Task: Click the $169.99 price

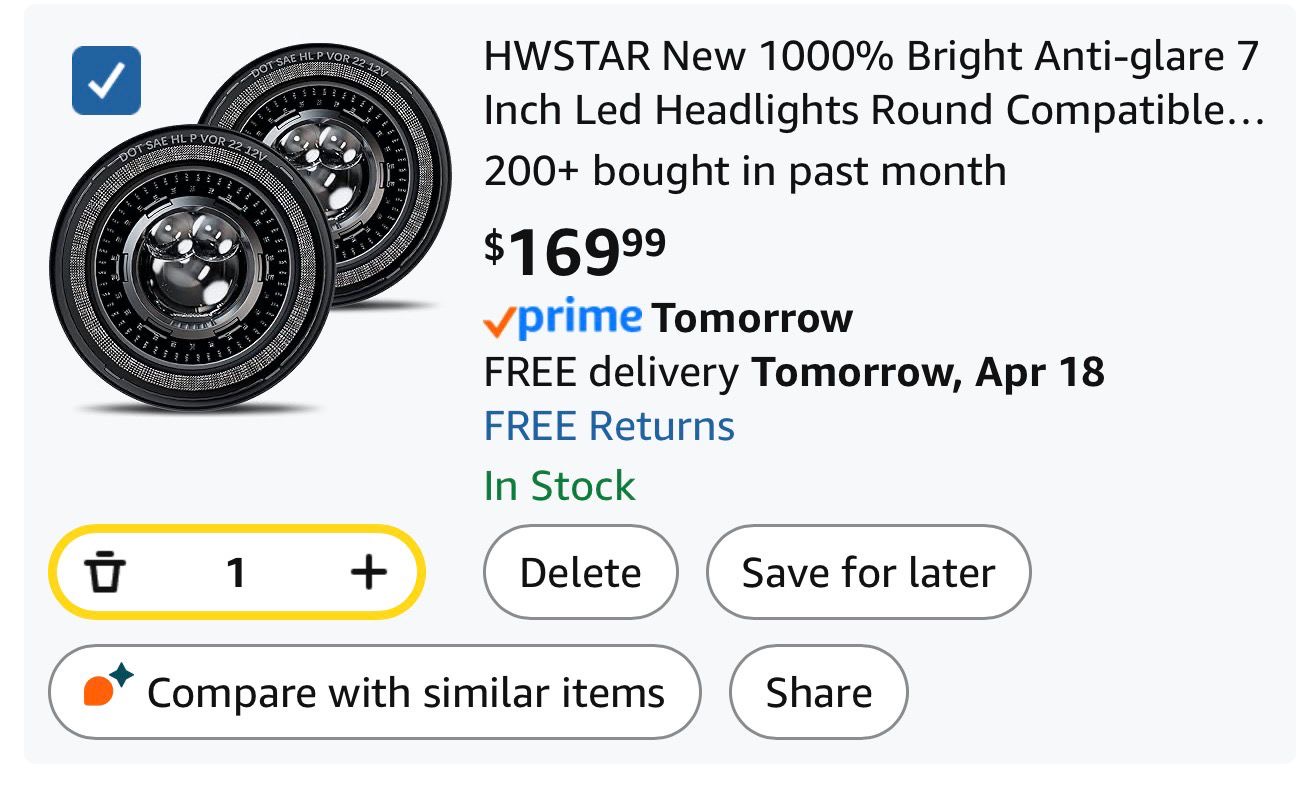Action: 575,251
